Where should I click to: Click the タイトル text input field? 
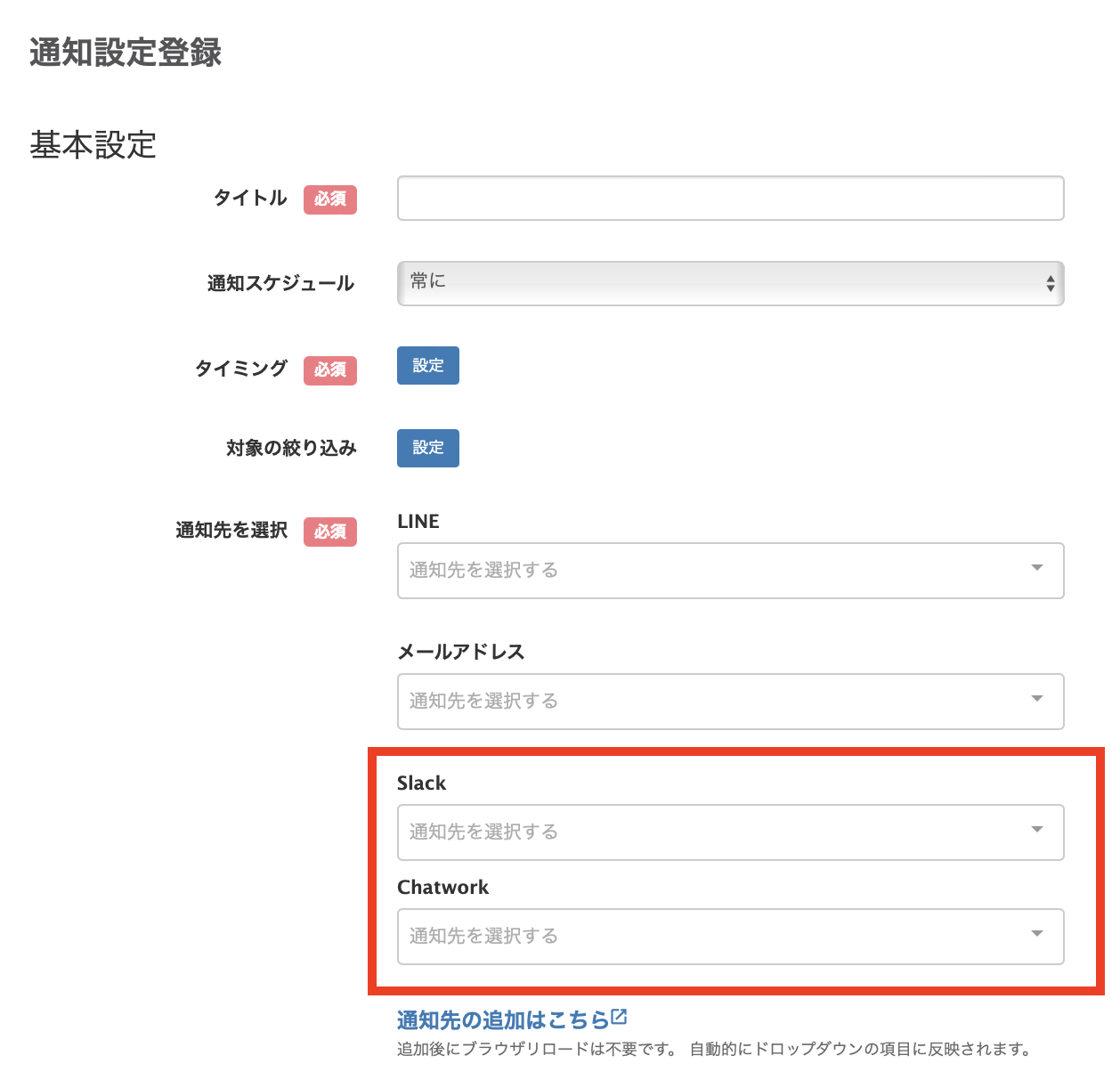point(730,198)
